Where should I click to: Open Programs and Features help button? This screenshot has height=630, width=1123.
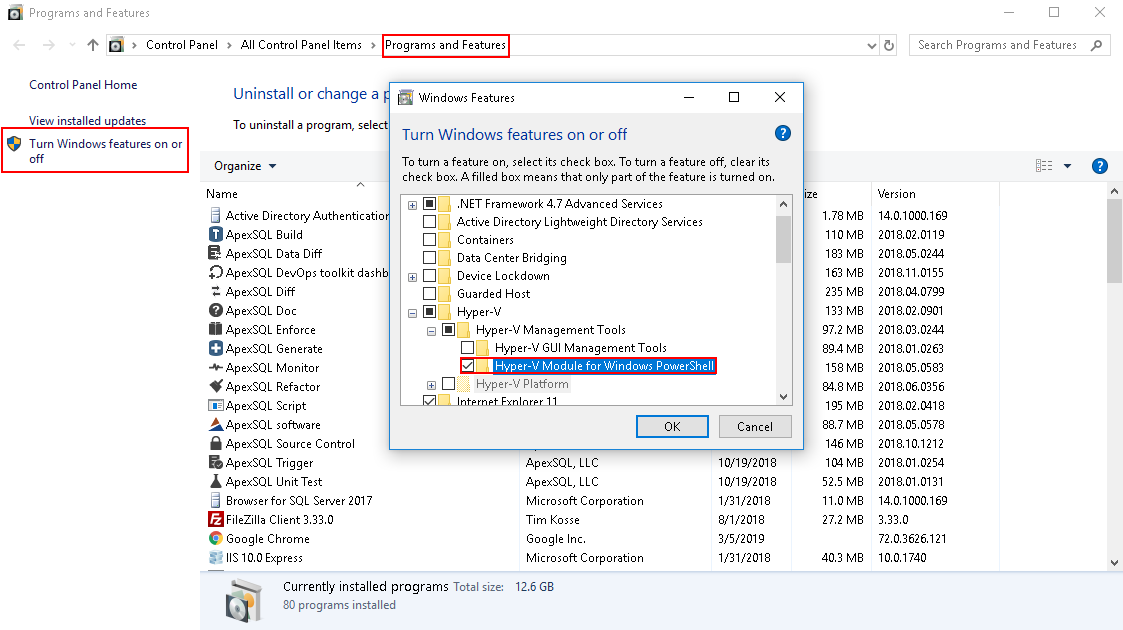[x=1099, y=166]
